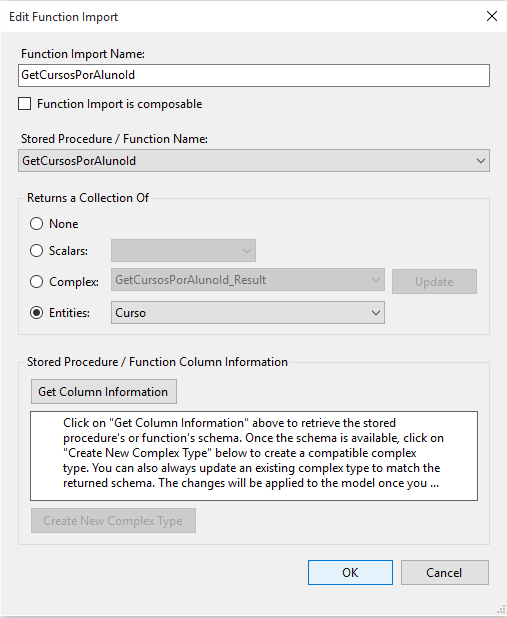The height and width of the screenshot is (618, 507).
Task: Click the Edit Function Import title bar
Action: [x=237, y=17]
